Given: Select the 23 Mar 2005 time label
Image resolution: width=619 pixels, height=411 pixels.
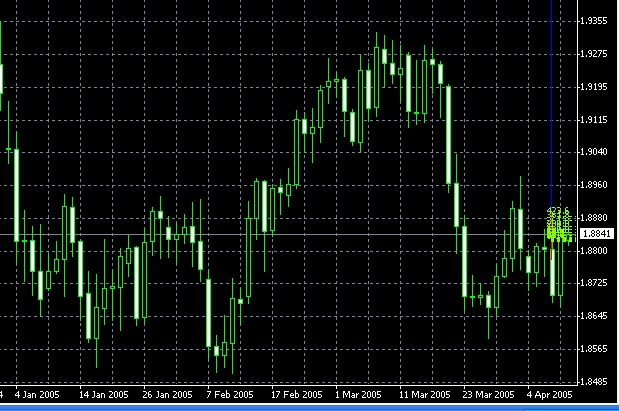Looking at the screenshot, I should (488, 394).
